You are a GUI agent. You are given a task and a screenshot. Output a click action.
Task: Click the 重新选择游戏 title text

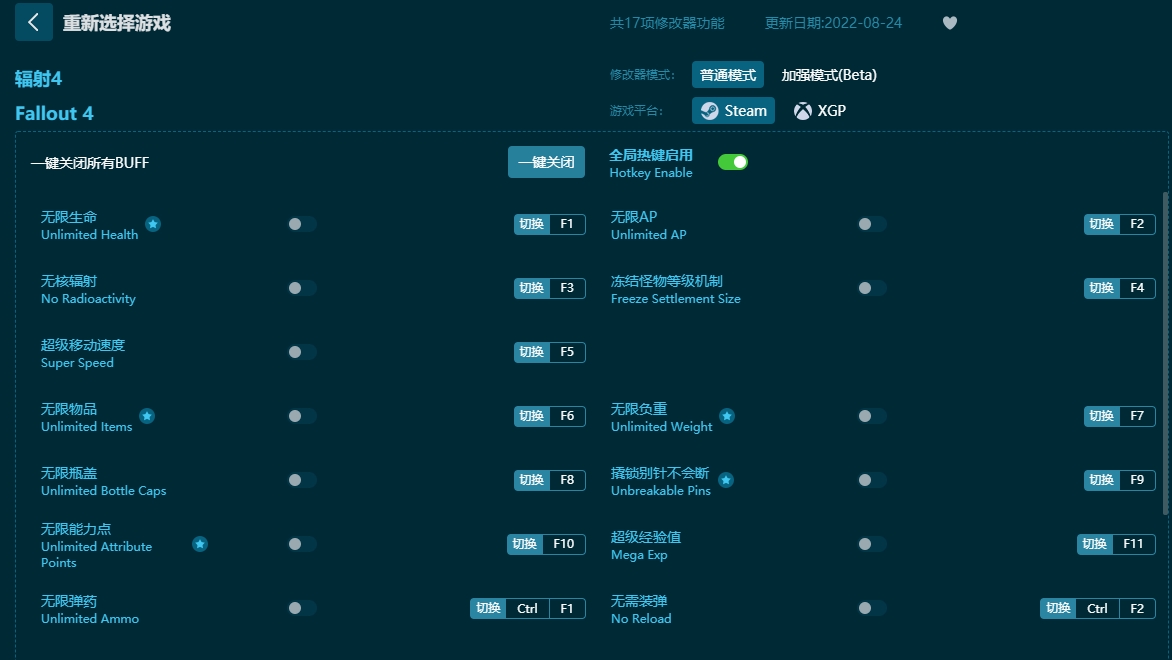(117, 23)
